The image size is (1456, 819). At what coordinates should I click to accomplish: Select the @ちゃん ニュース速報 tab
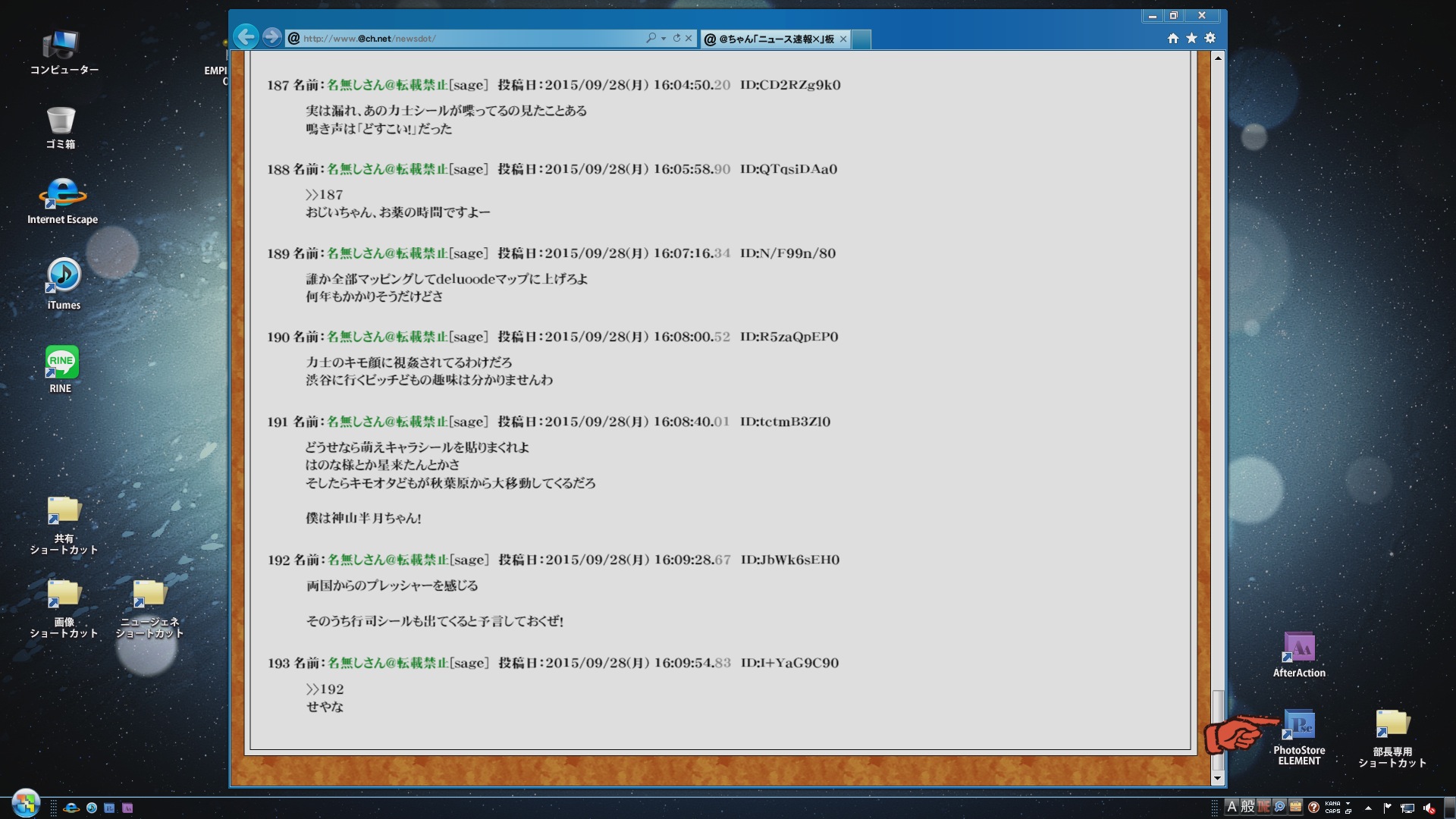[775, 39]
